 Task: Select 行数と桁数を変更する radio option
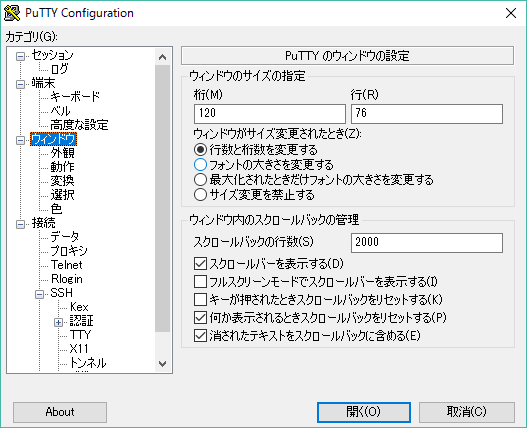[255, 150]
